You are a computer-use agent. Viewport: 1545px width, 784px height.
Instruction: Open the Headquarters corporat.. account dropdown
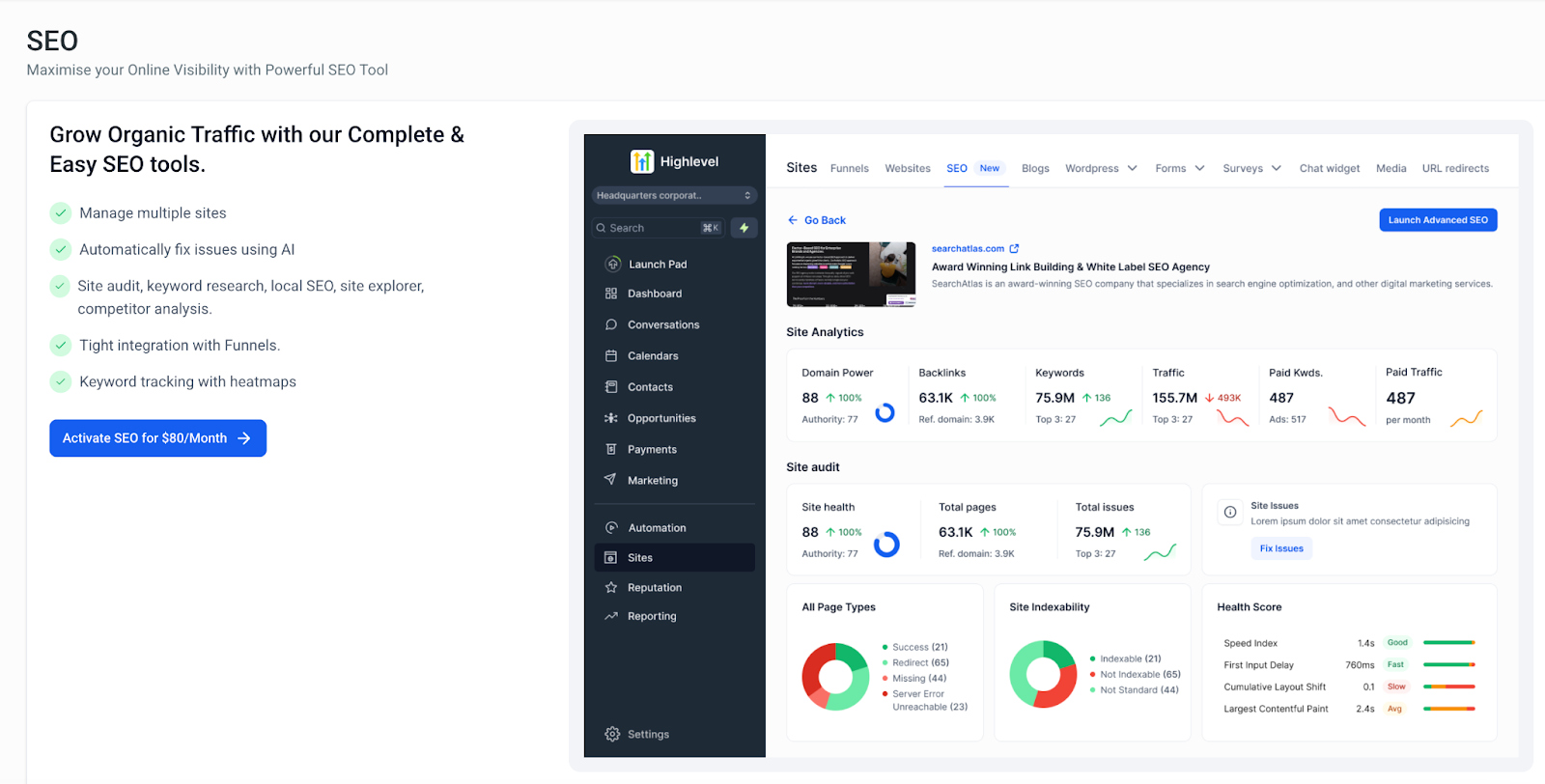coord(674,195)
